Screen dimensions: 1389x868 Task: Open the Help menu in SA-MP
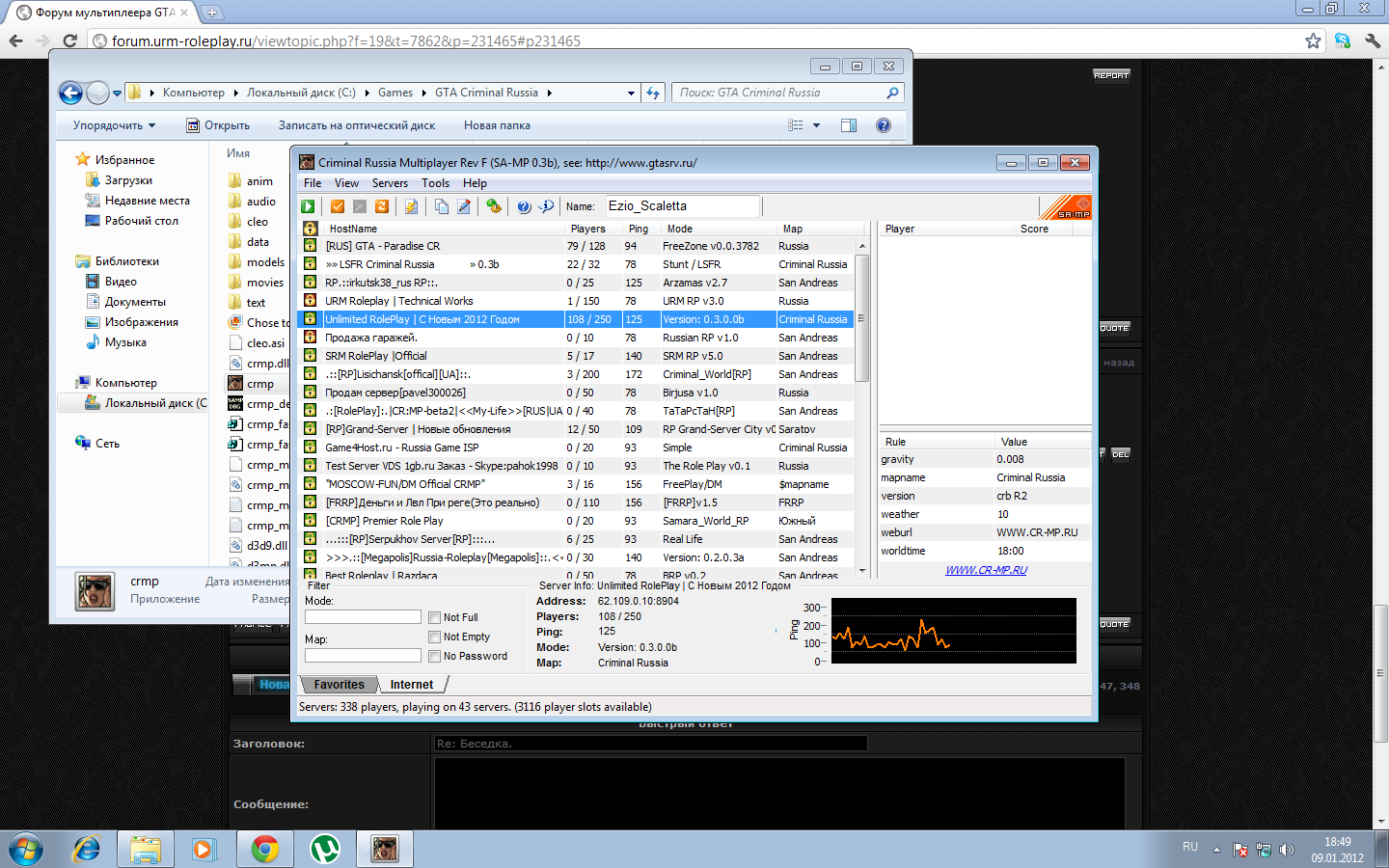475,183
